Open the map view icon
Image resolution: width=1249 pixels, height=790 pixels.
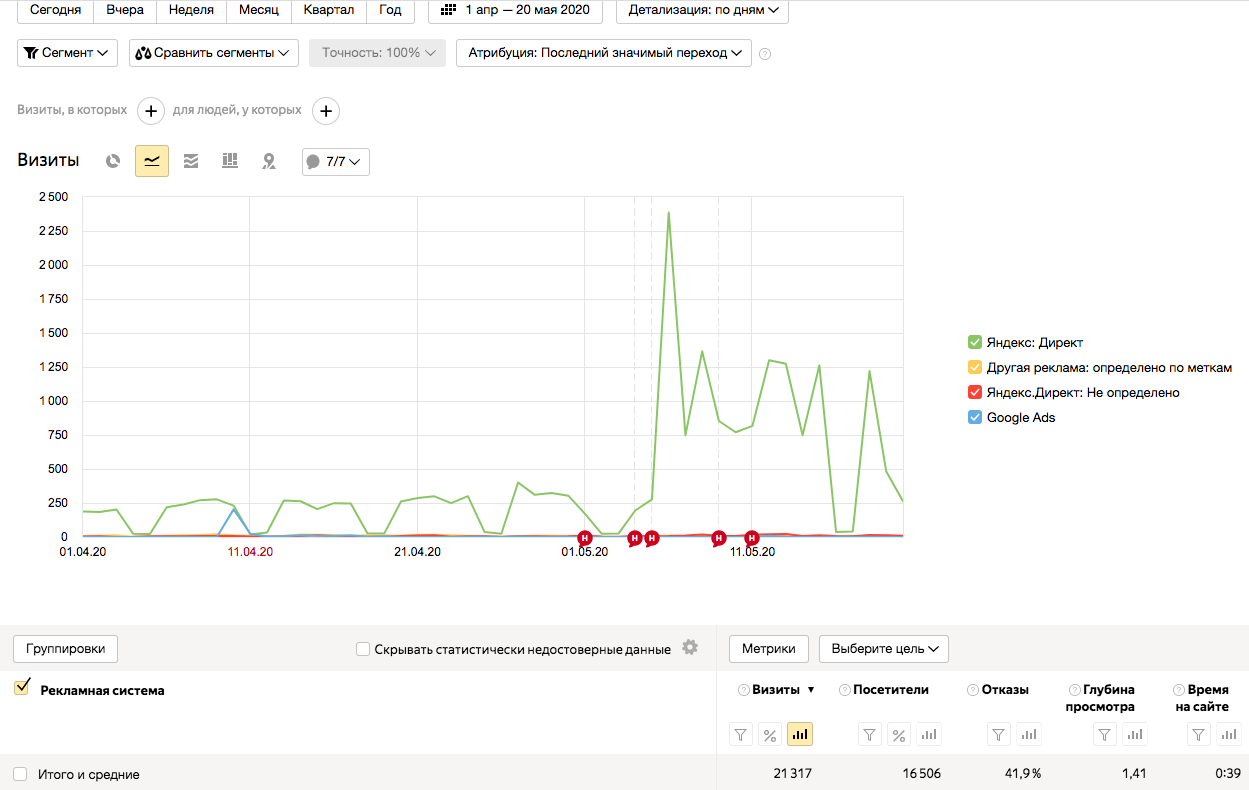pyautogui.click(x=268, y=161)
